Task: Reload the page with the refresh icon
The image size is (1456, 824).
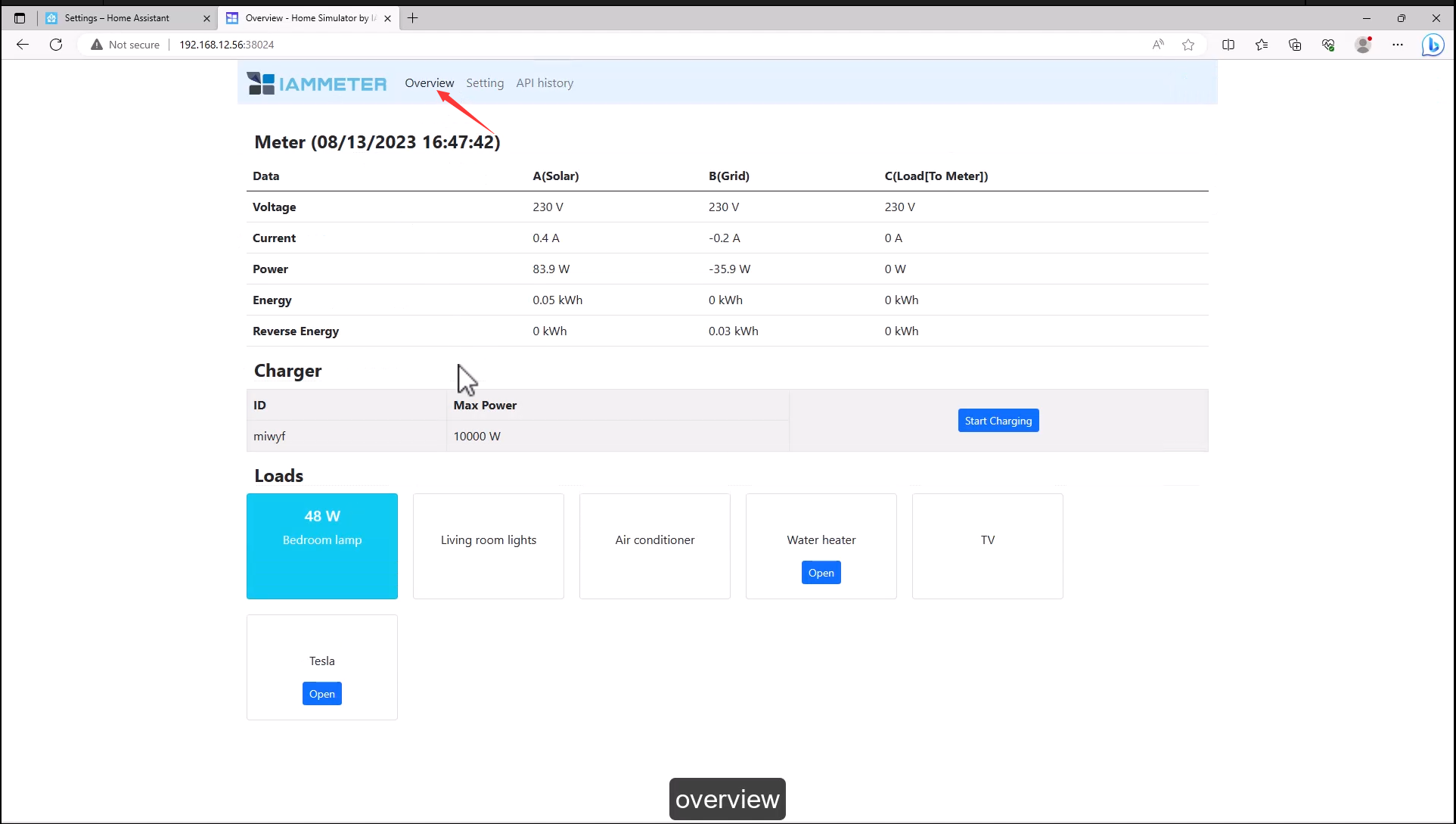Action: (x=56, y=45)
